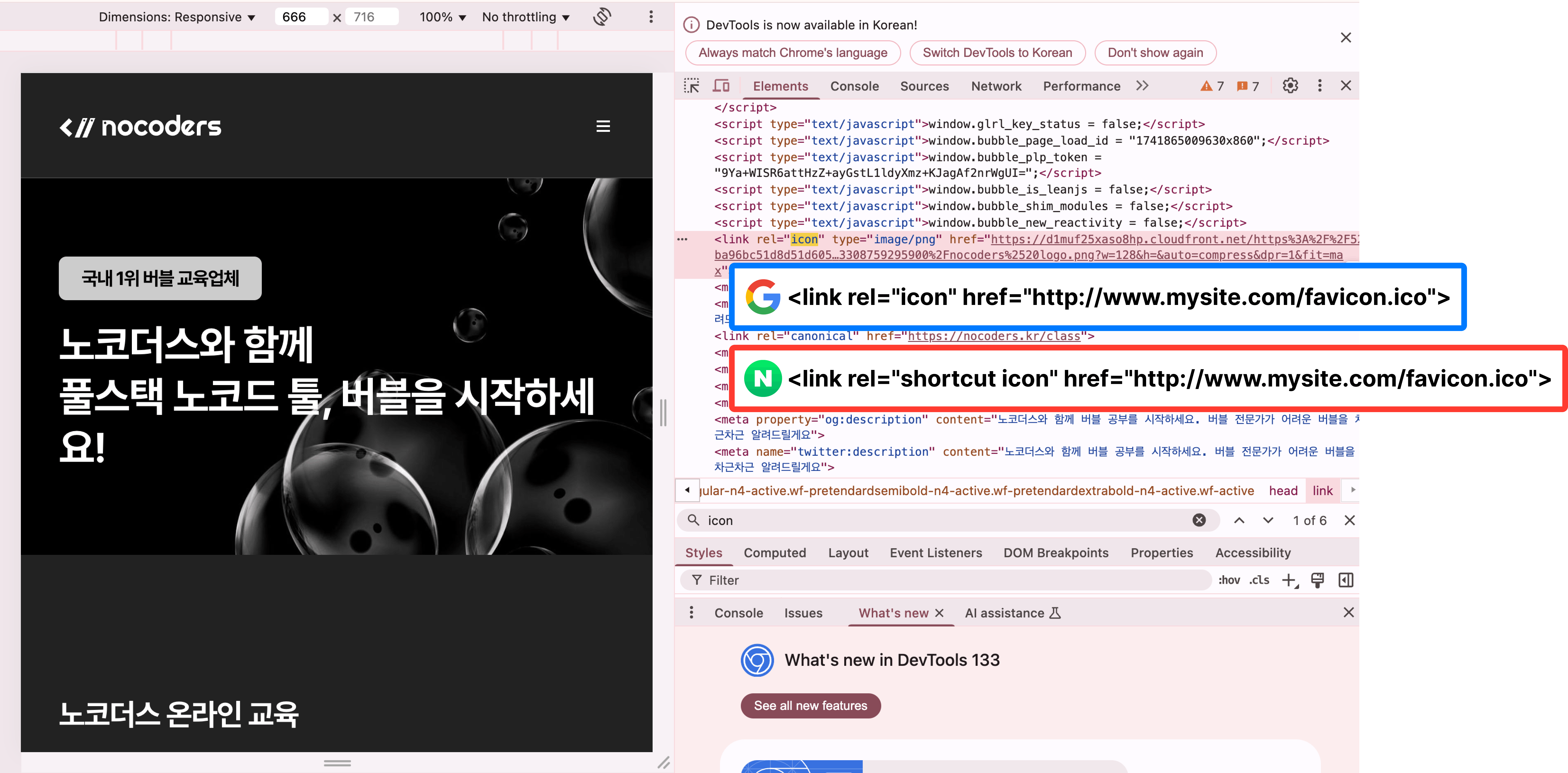Close the What's new tab

click(x=939, y=613)
